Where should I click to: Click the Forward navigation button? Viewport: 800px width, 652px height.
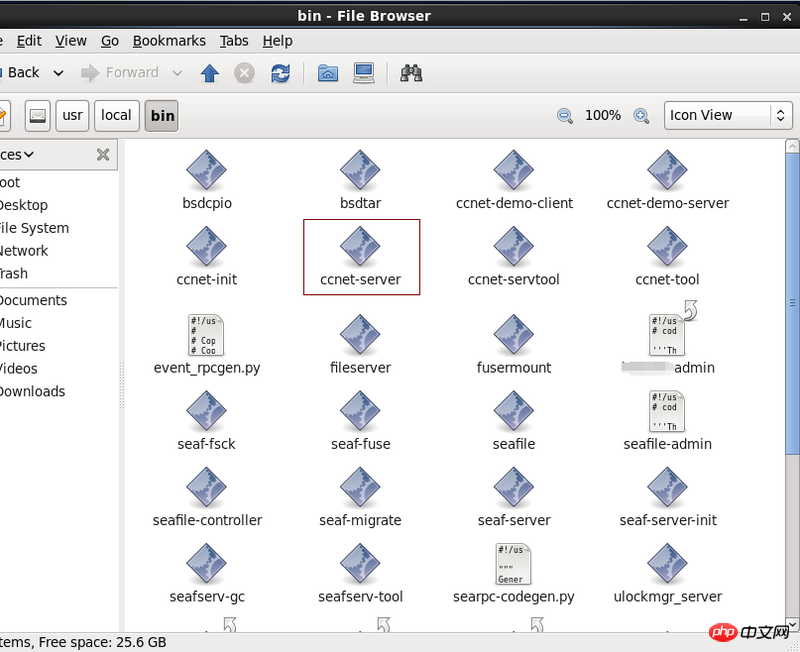(x=120, y=73)
